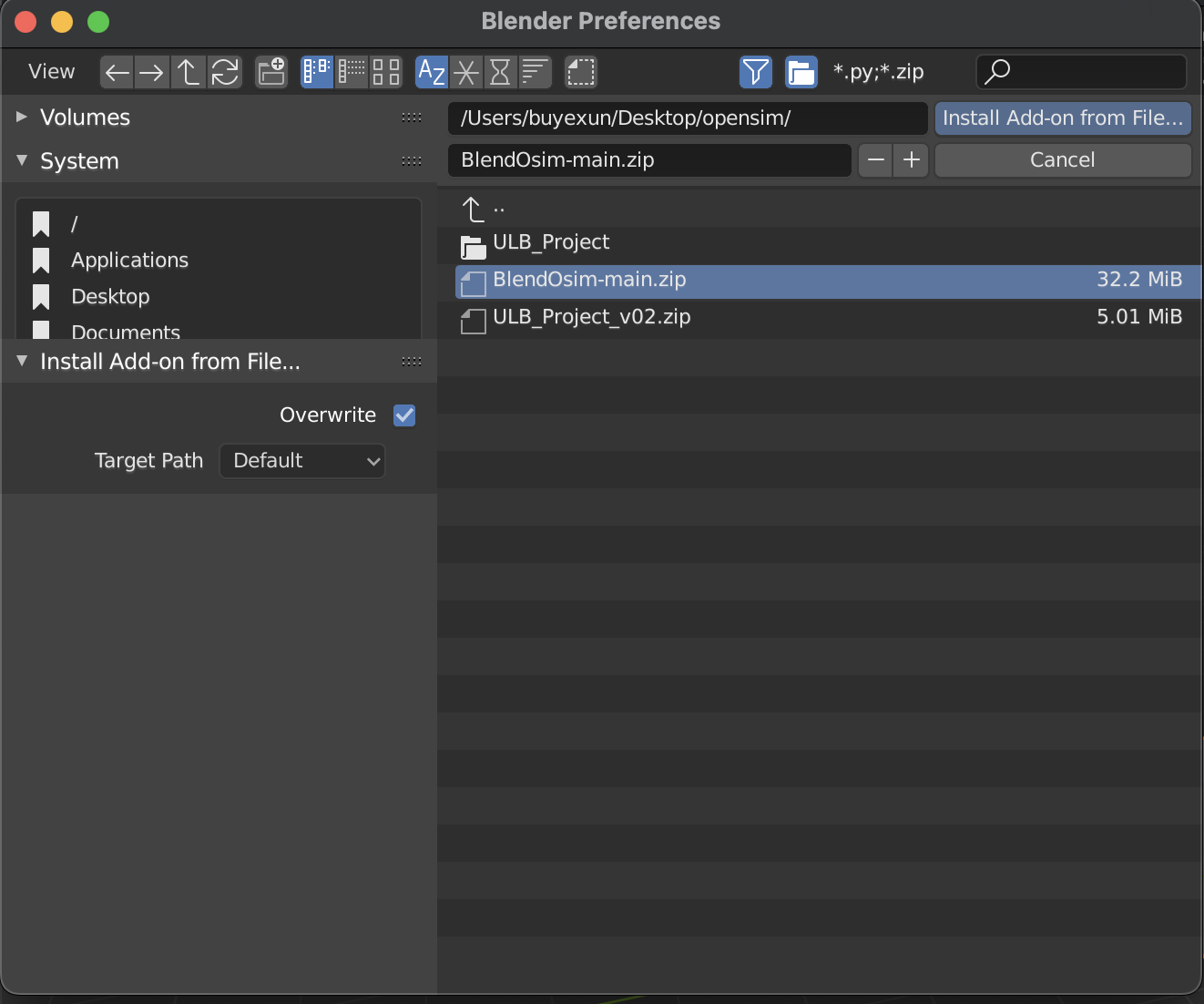Minimize the Blender Preferences window
This screenshot has height=1004, width=1204.
pyautogui.click(x=62, y=22)
